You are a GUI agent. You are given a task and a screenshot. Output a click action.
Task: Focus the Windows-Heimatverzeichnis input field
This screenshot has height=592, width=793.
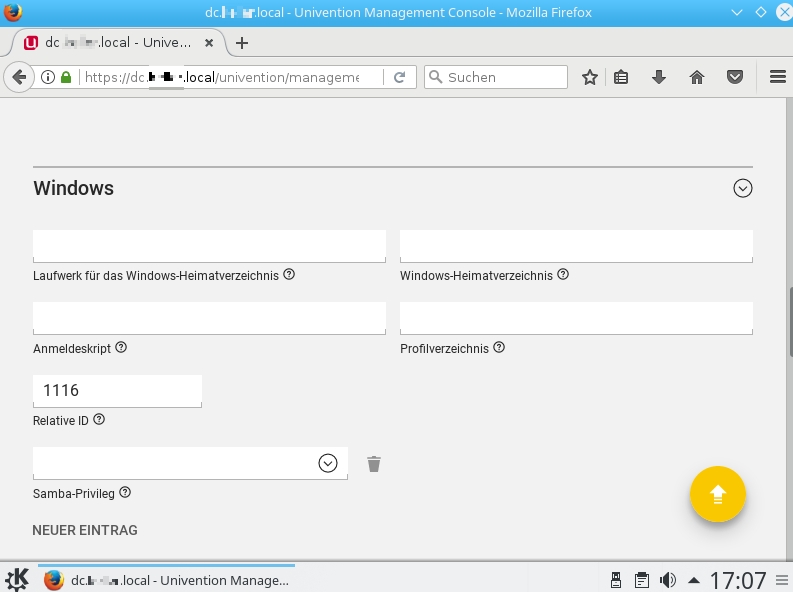click(x=576, y=246)
